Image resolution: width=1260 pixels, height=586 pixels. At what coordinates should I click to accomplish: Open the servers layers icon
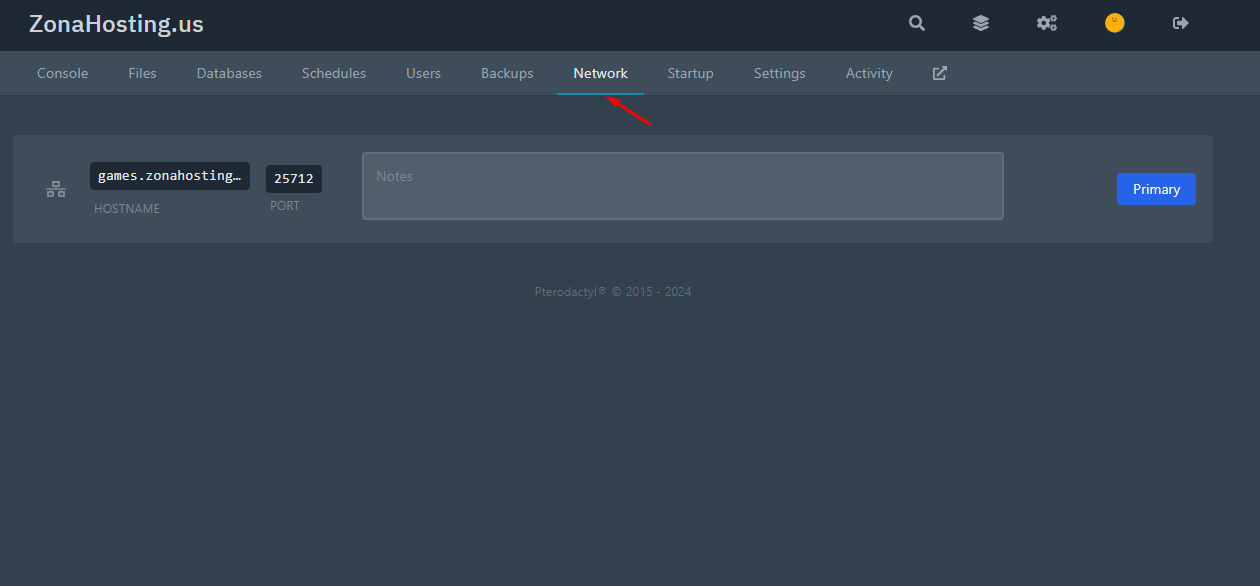[x=980, y=23]
